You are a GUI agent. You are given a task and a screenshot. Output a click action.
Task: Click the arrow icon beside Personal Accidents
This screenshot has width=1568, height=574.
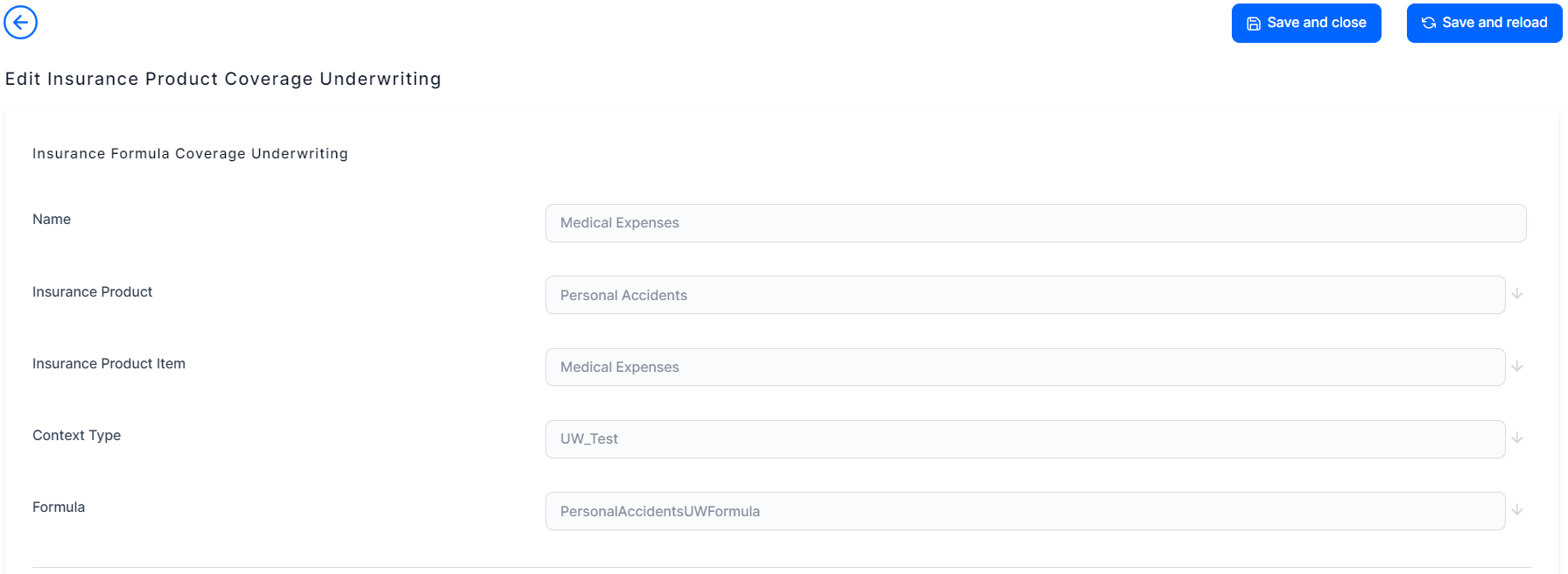tap(1517, 294)
